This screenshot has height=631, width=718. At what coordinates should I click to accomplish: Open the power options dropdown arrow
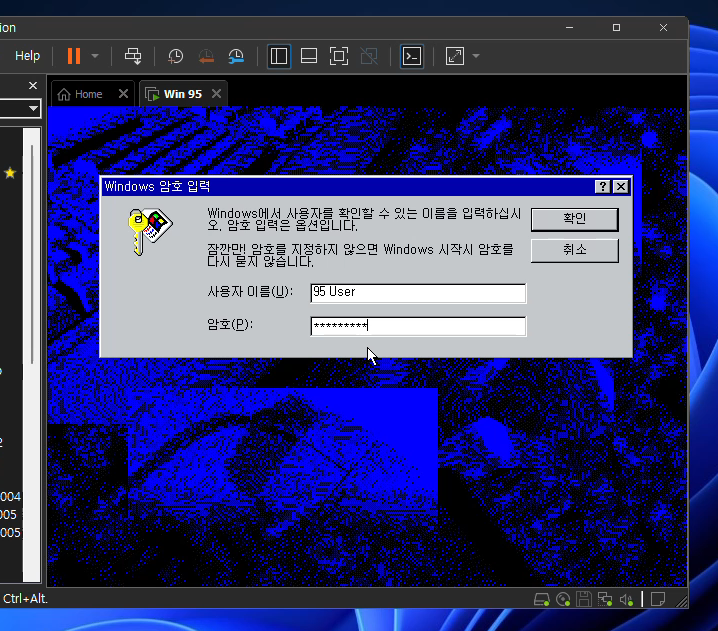(95, 56)
